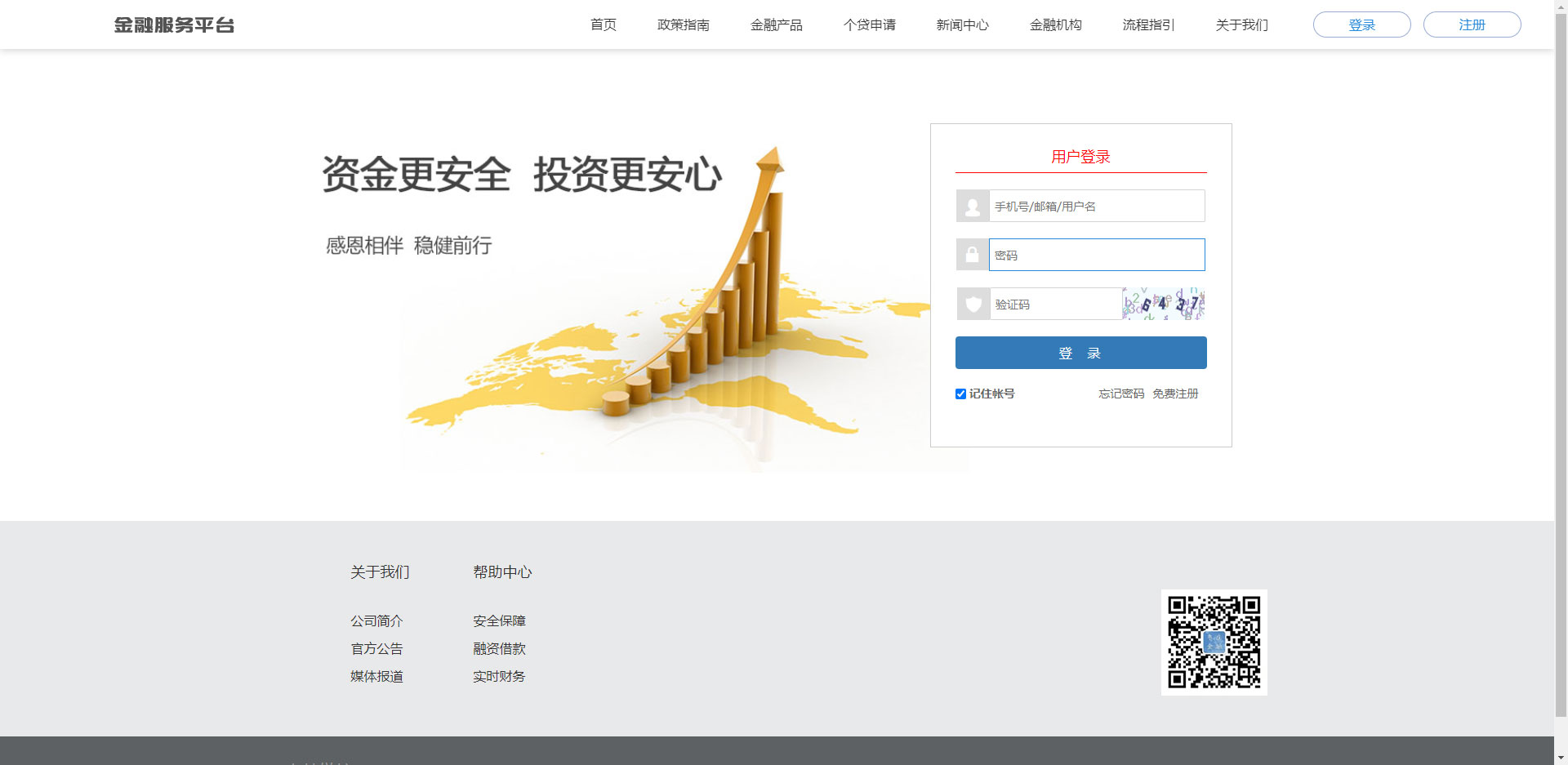1568x765 pixels.
Task: Go to 政策指南 in the navigation bar
Action: pyautogui.click(x=683, y=25)
